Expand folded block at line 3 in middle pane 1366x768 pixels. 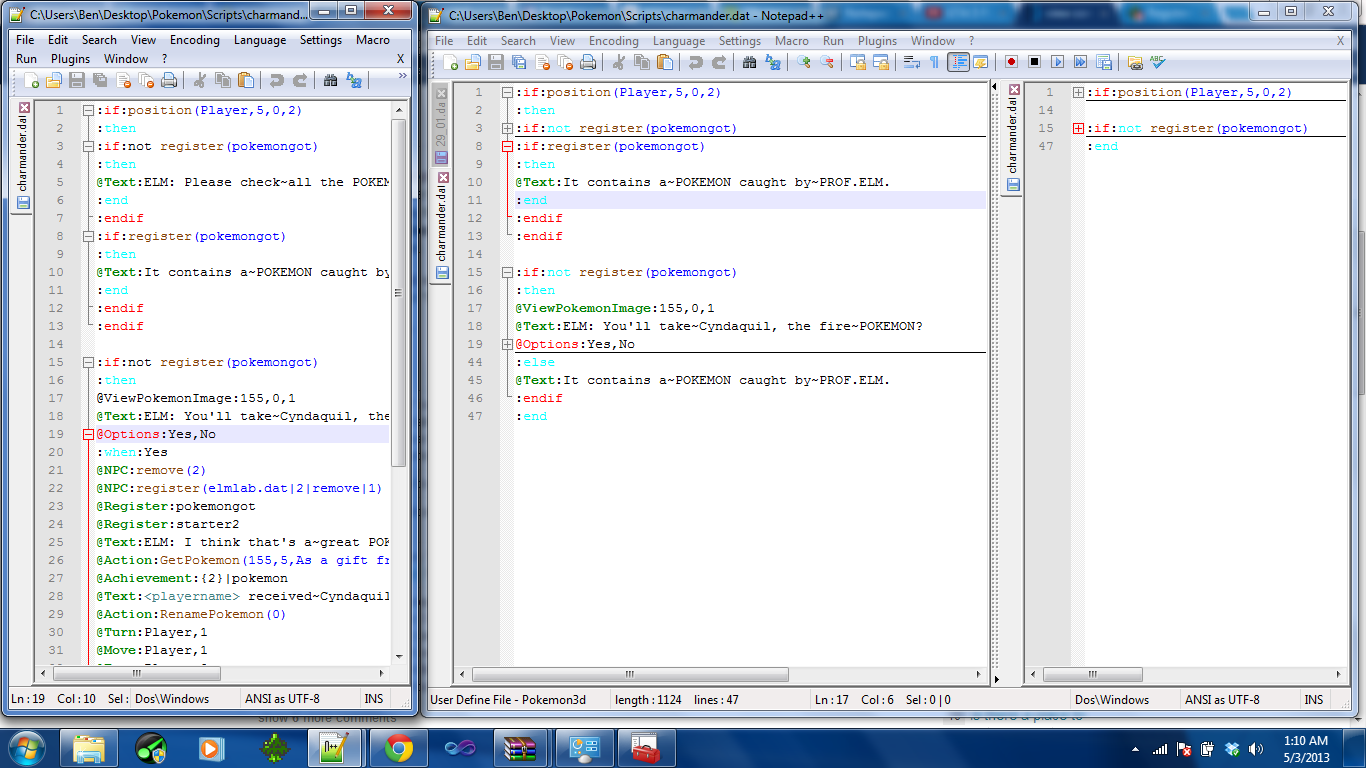[x=508, y=128]
